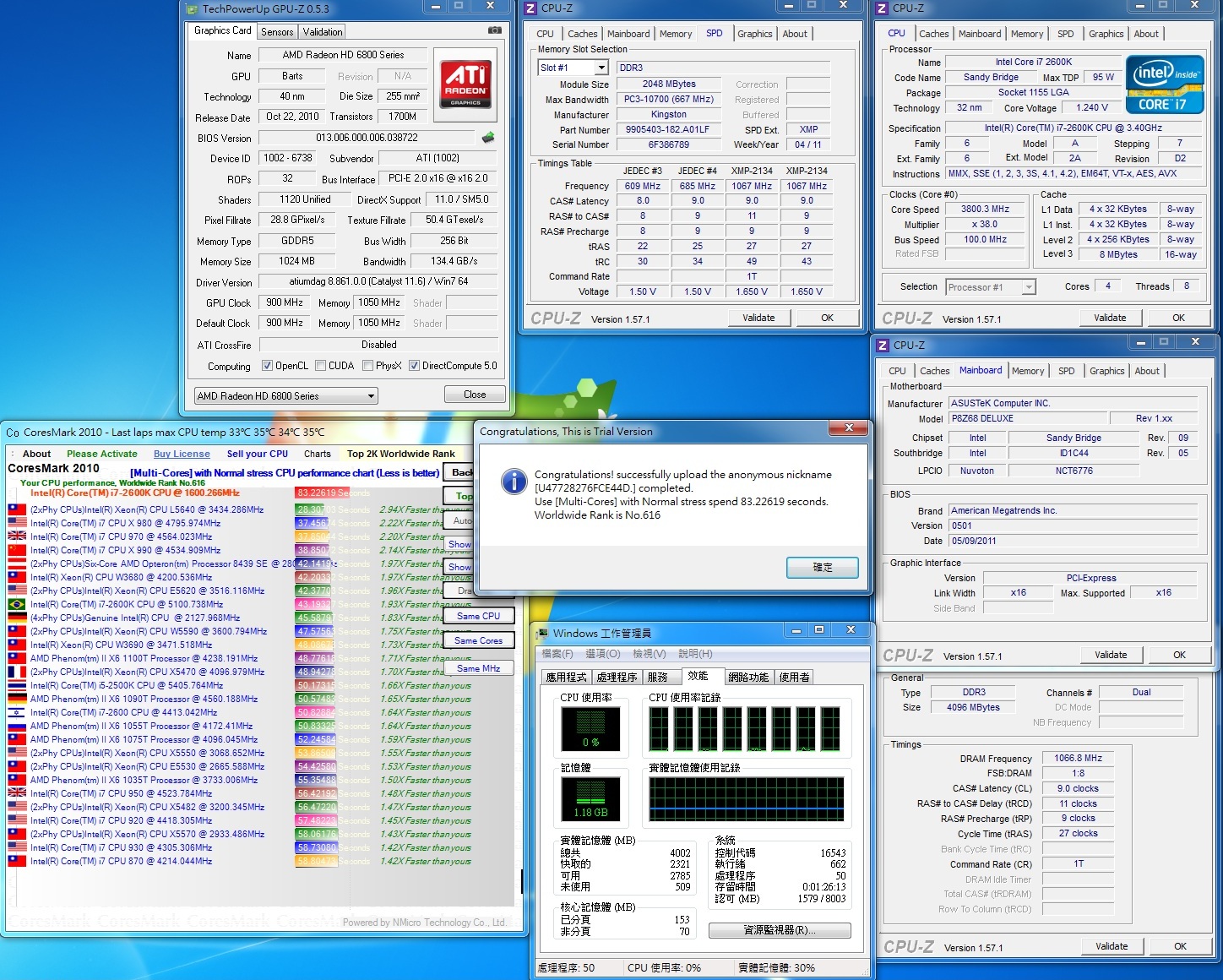Toggle the DirectCompute 5.0 checkbox
Screen dimensions: 1223x980
414,366
